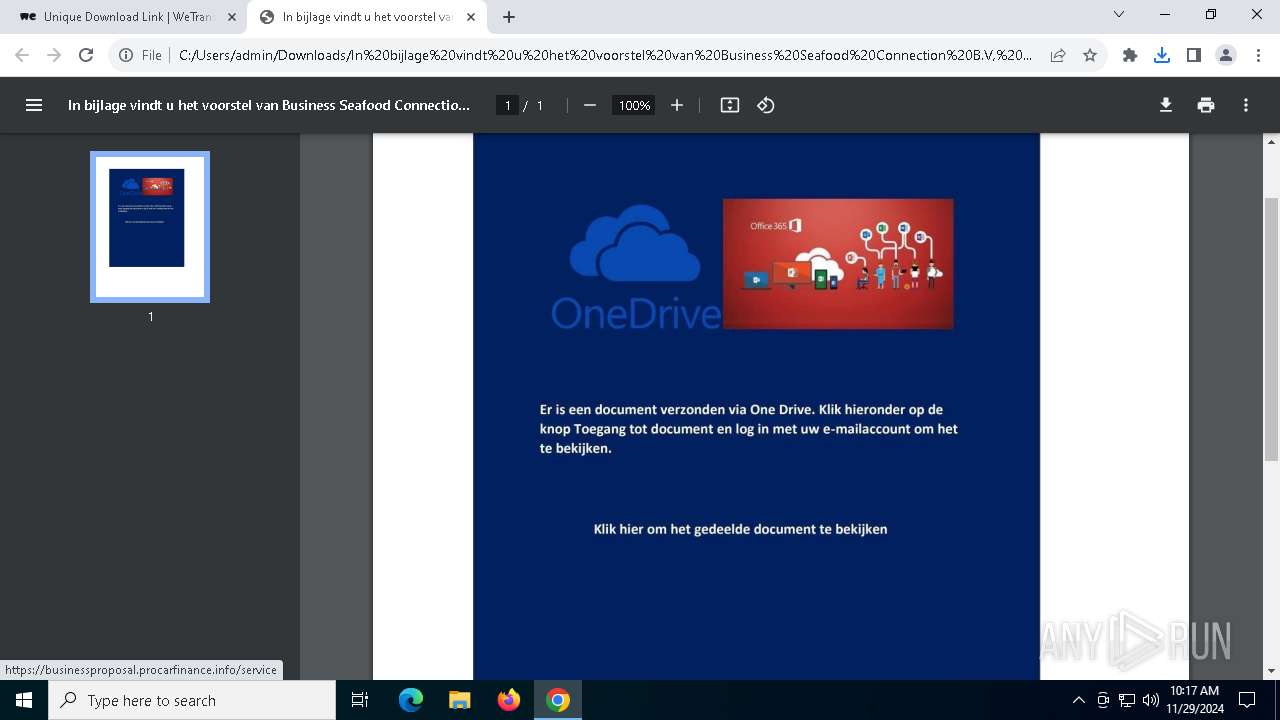
Task: Toggle Chrome side panel
Action: pos(1194,55)
